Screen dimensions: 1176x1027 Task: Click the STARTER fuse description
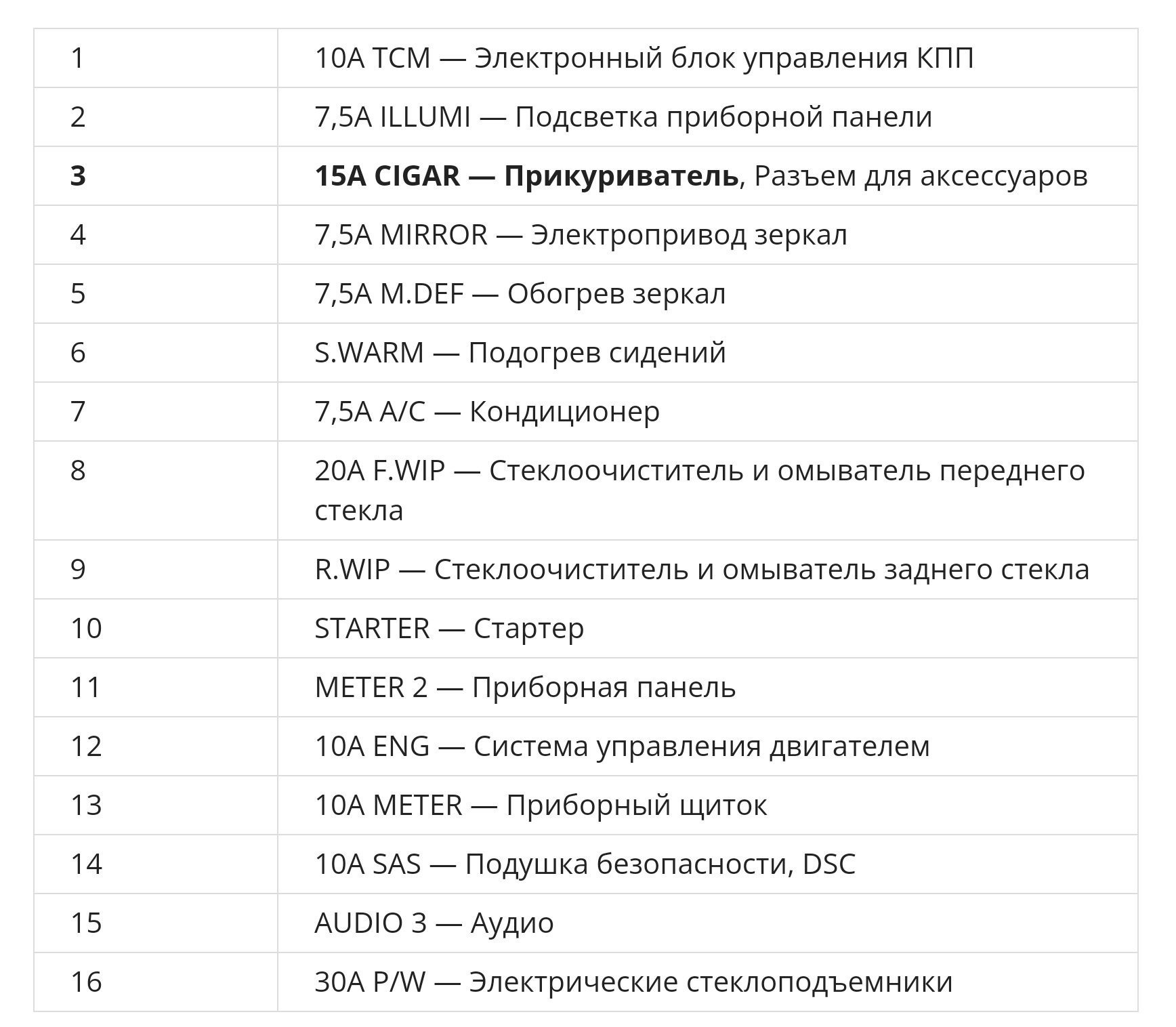click(448, 629)
